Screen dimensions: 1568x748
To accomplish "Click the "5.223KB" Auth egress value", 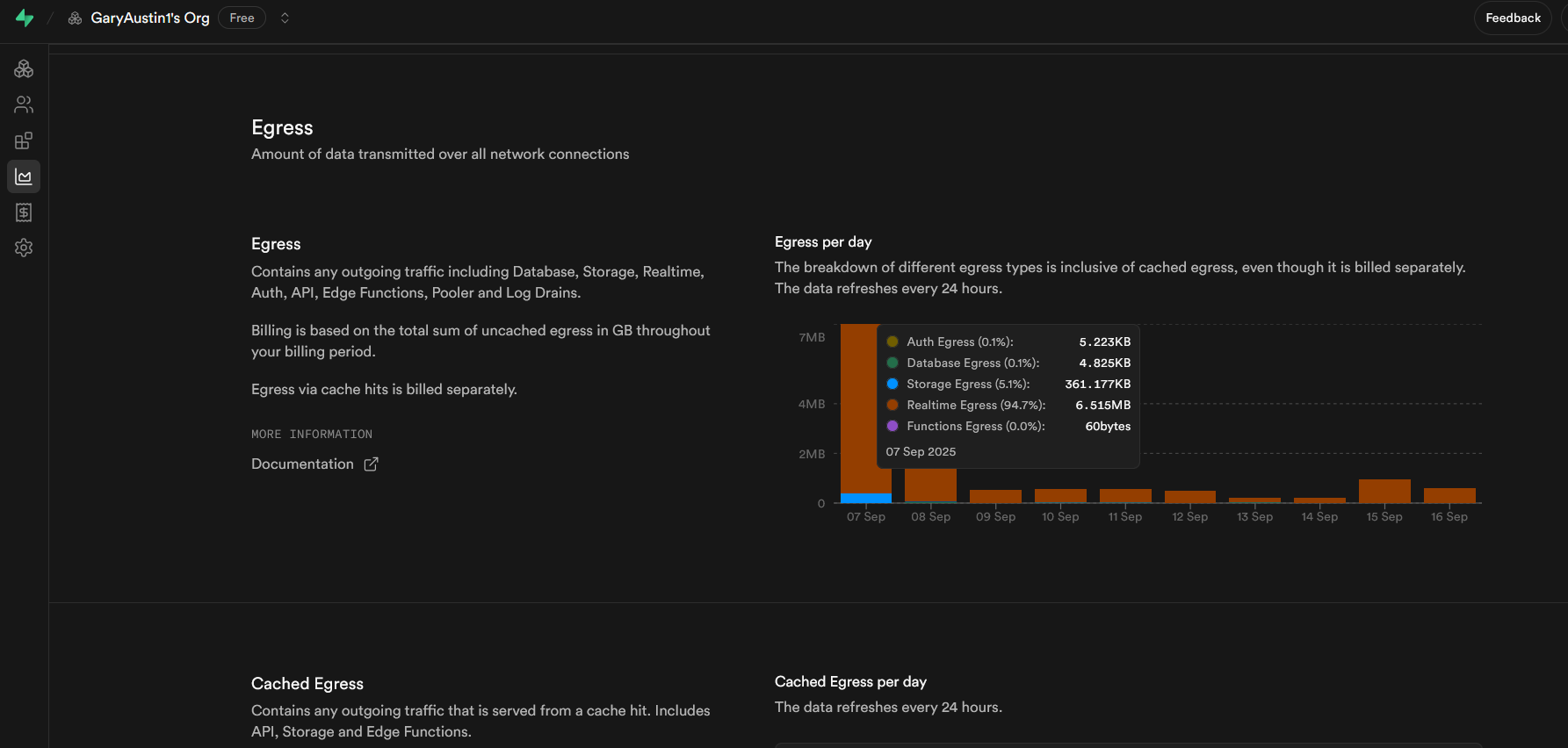I will click(1105, 342).
